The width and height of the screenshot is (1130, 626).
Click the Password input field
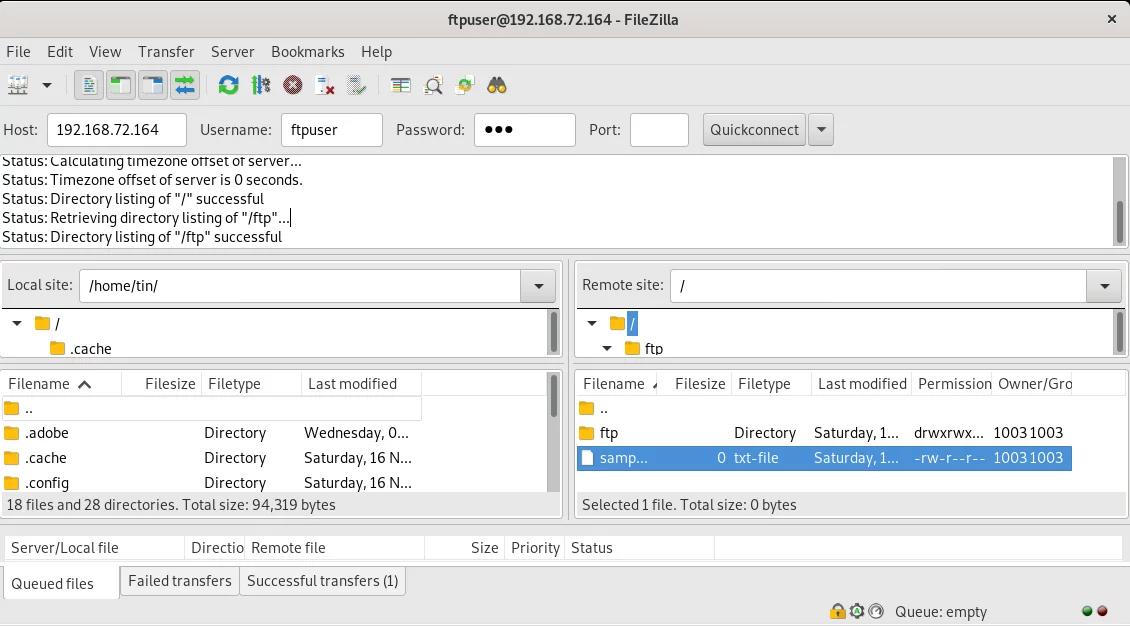(525, 130)
